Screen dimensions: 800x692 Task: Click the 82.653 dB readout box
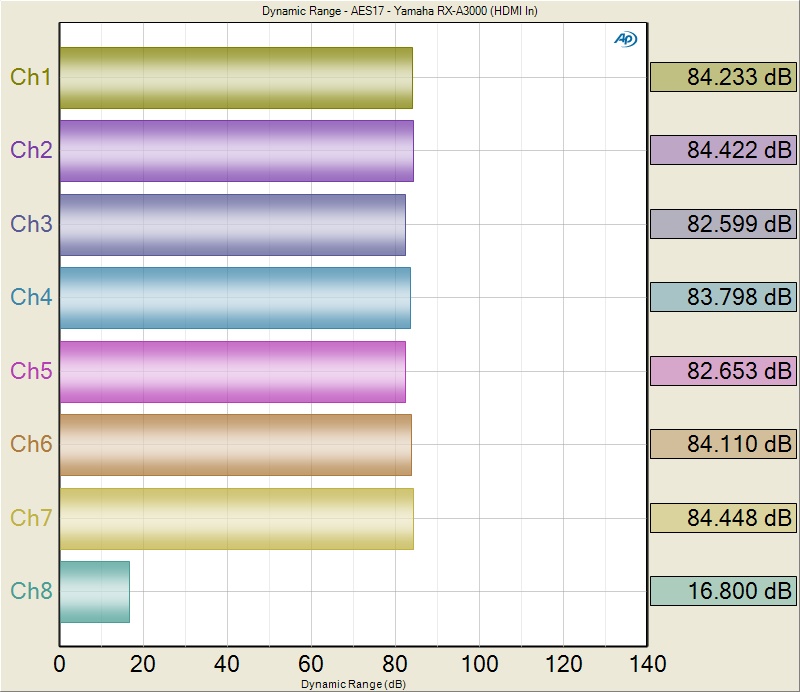coord(723,371)
